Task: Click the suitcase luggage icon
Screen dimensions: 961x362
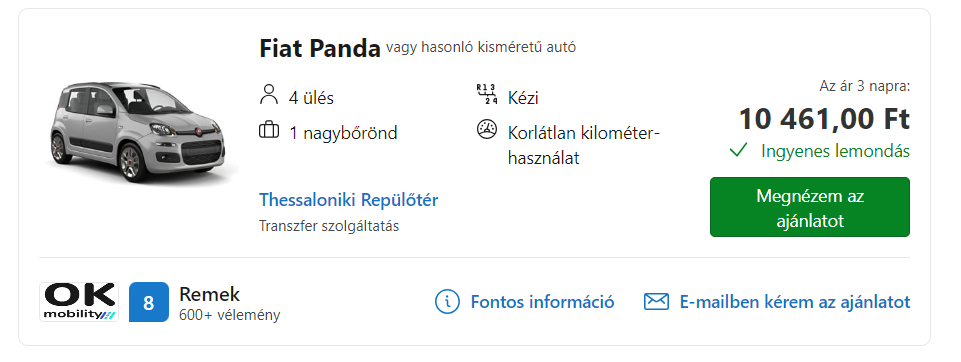Action: [268, 130]
